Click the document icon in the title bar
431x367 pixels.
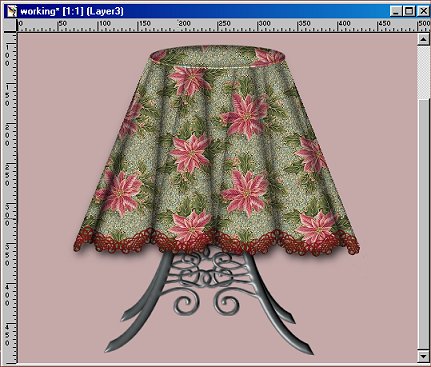[x=11, y=11]
